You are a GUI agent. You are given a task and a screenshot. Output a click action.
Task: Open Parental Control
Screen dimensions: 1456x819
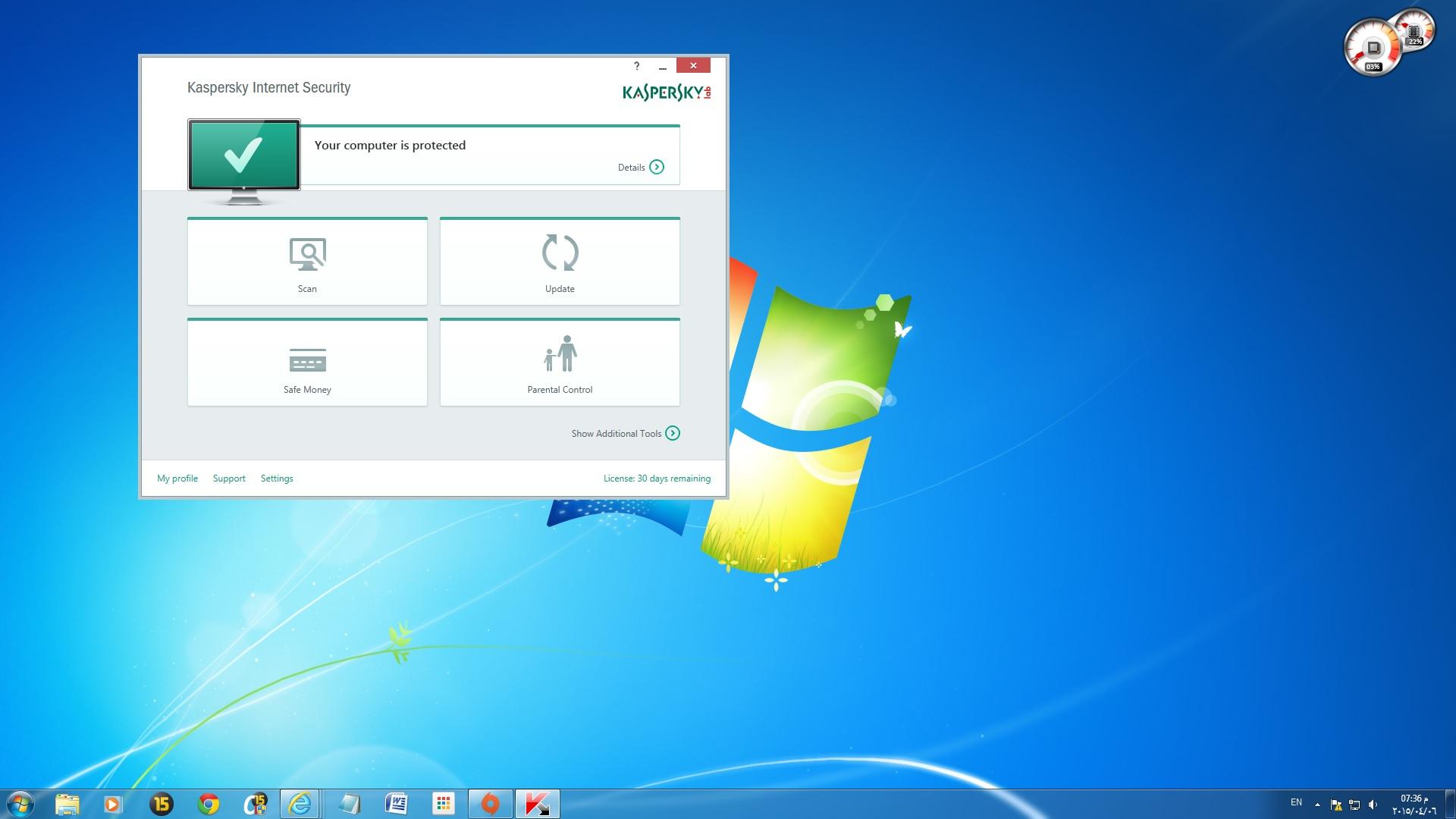560,362
